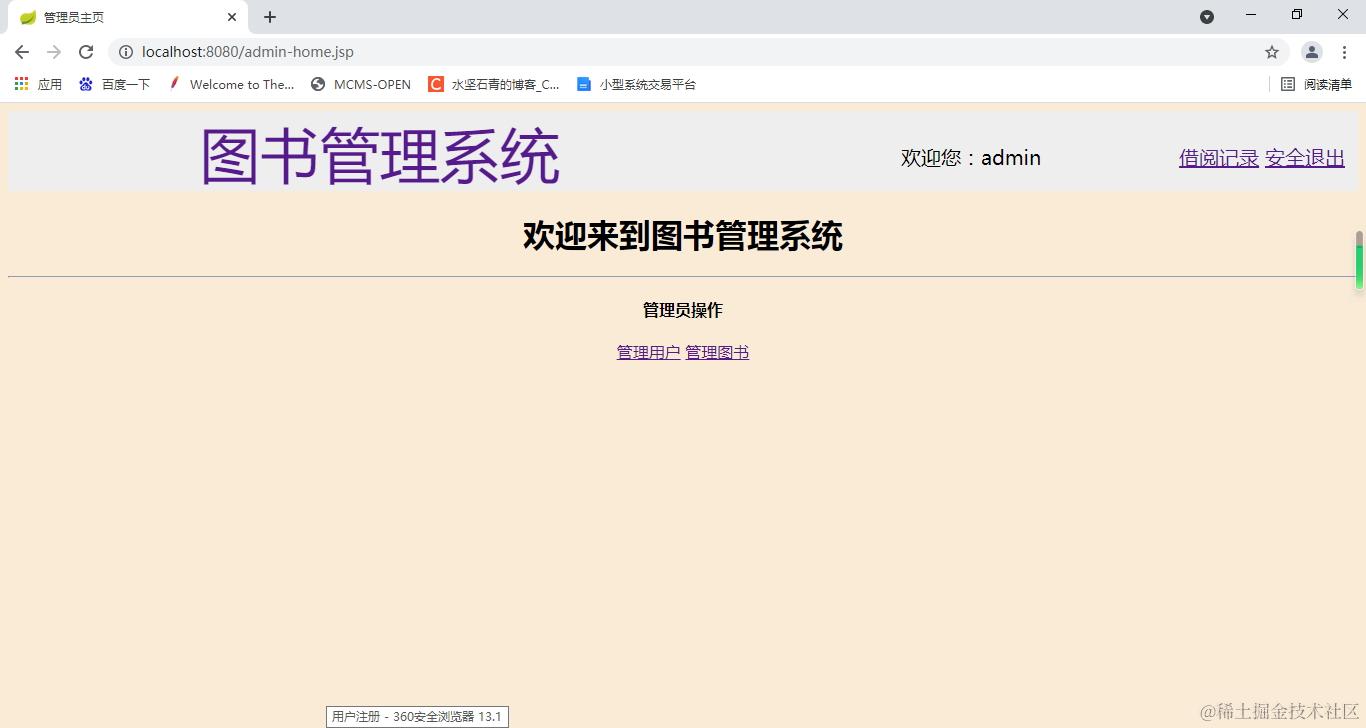Open a new tab with the plus button
This screenshot has height=728, width=1366.
pyautogui.click(x=268, y=17)
